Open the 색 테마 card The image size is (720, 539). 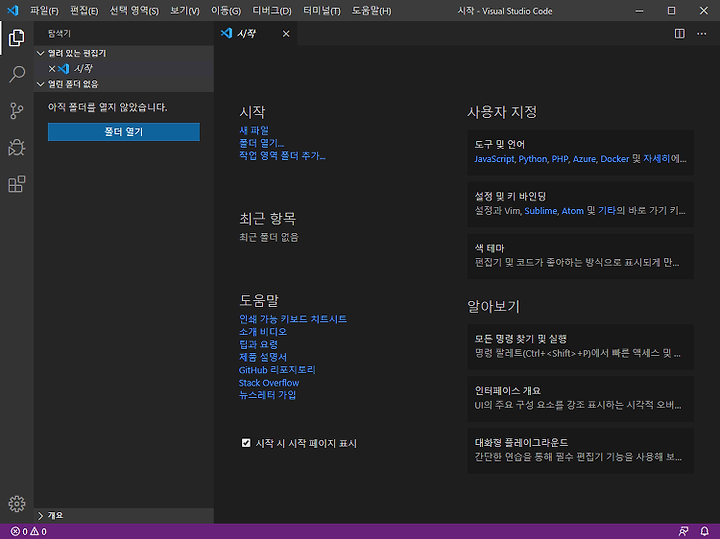[580, 256]
